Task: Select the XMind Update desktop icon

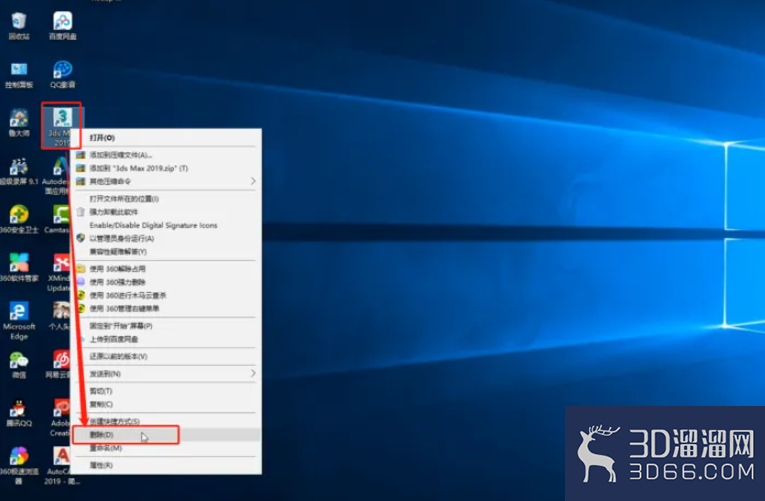Action: pos(58,273)
